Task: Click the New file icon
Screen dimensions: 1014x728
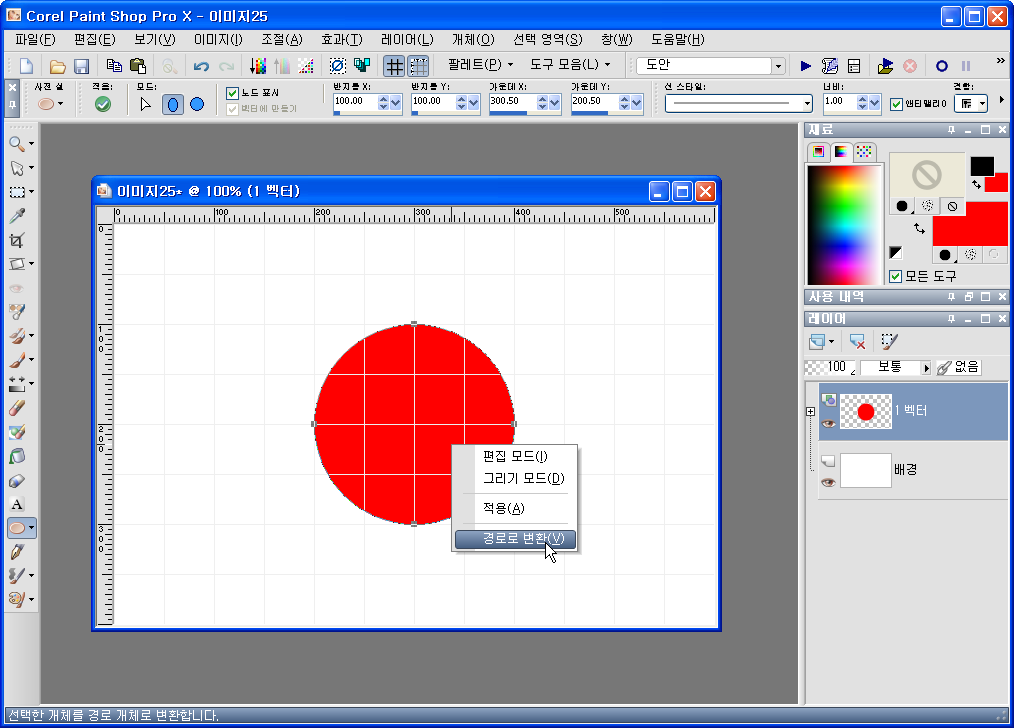Action: tap(27, 66)
